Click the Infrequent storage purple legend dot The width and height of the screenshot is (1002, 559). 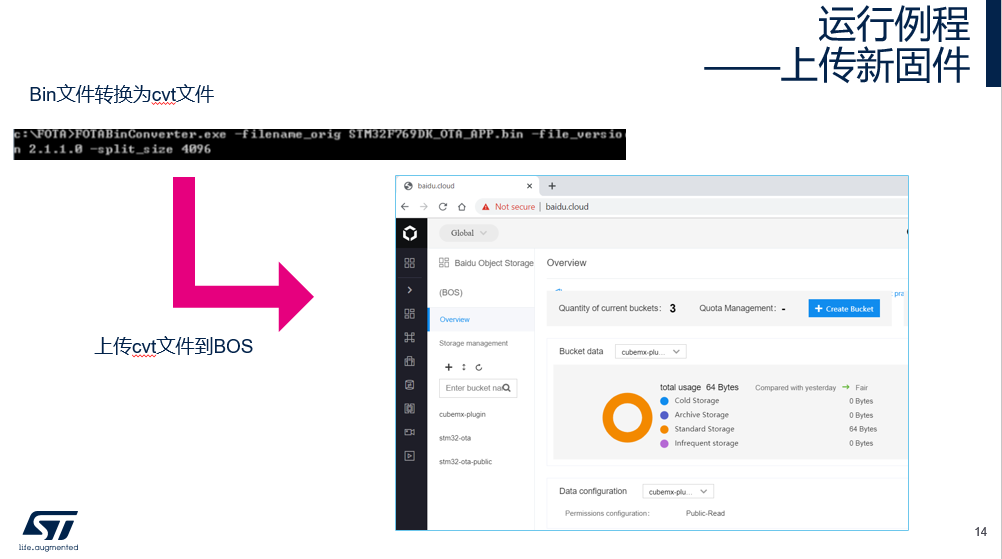point(665,443)
